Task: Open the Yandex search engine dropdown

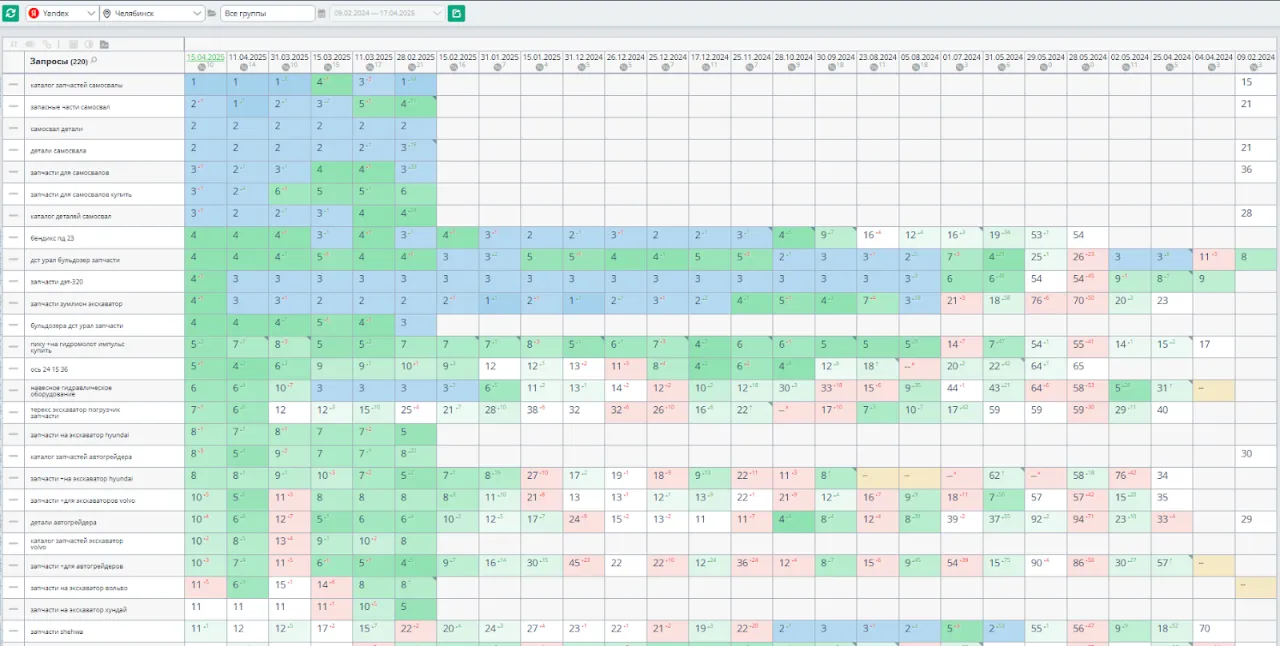Action: point(62,14)
